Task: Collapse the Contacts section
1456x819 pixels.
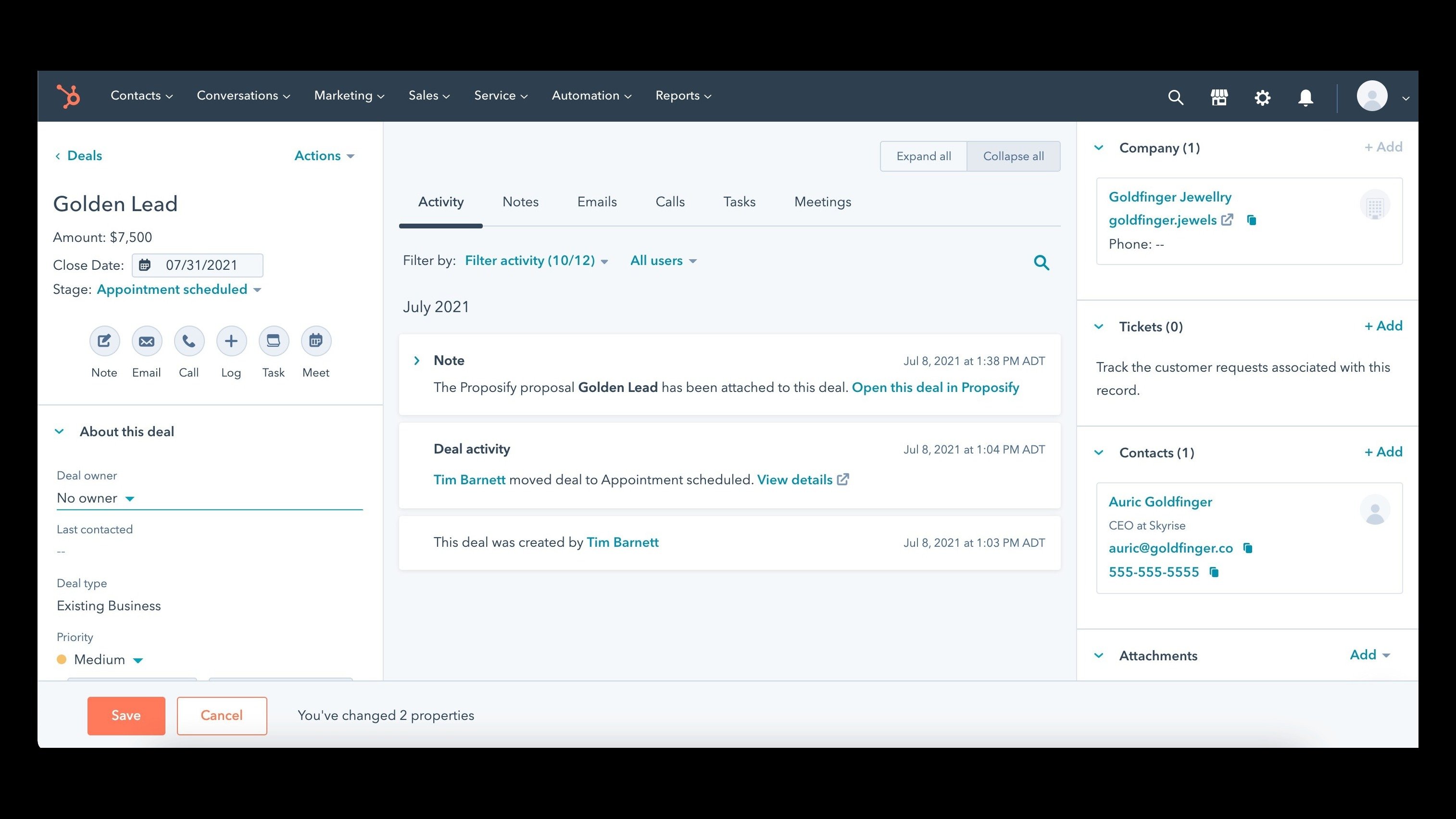Action: click(1099, 452)
